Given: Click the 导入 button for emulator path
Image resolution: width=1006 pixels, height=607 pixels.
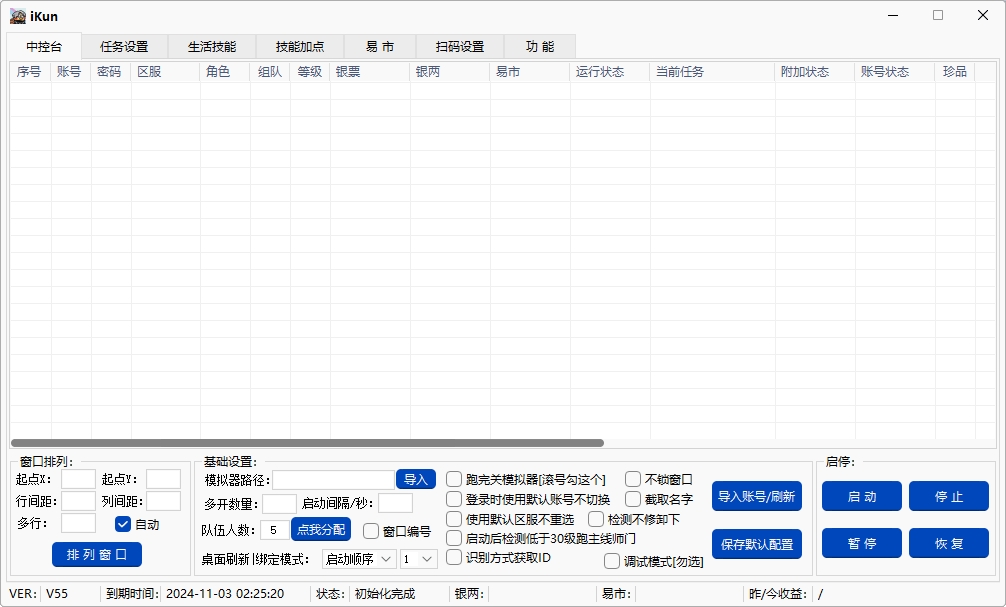Looking at the screenshot, I should coord(415,479).
